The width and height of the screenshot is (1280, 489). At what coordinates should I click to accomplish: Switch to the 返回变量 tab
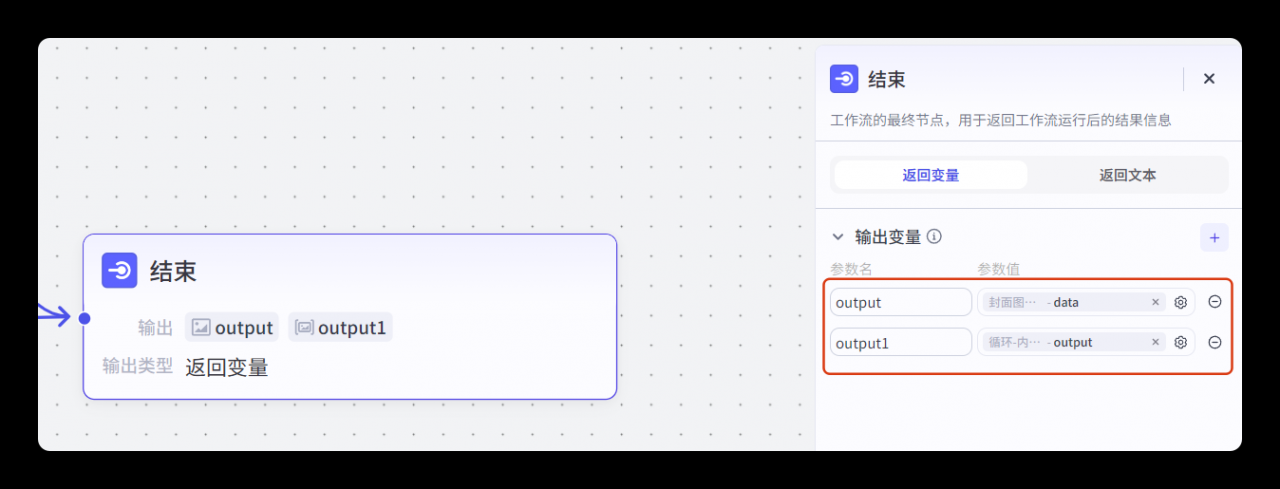[x=931, y=175]
